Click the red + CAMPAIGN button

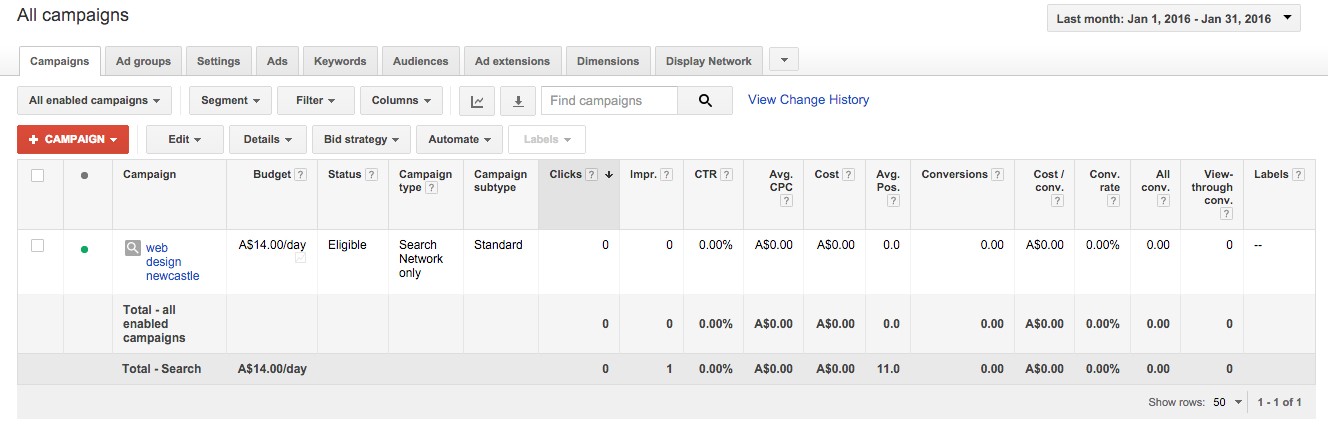click(x=73, y=139)
